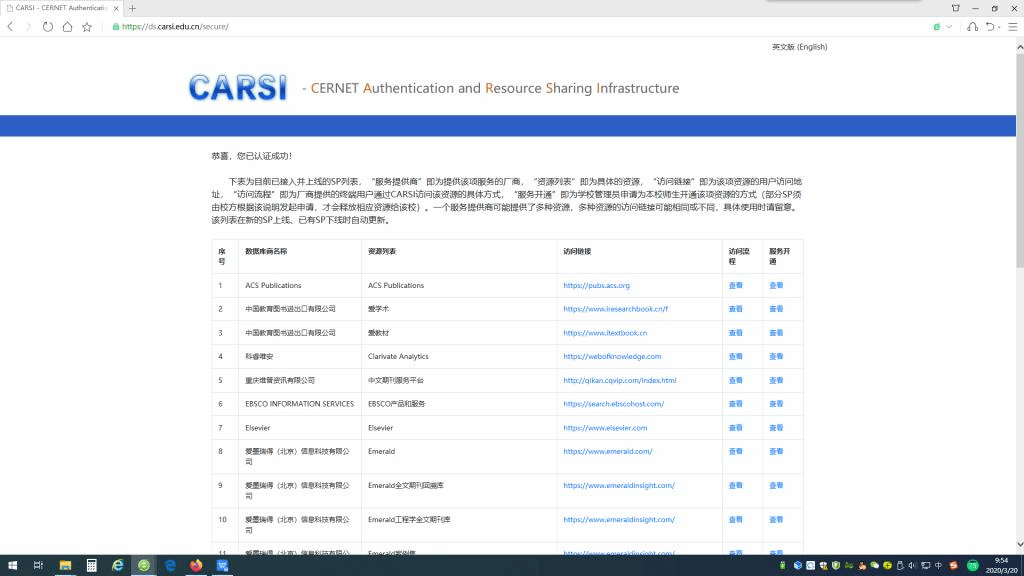1024x576 pixels.
Task: Switch to the English version link
Action: [x=799, y=47]
